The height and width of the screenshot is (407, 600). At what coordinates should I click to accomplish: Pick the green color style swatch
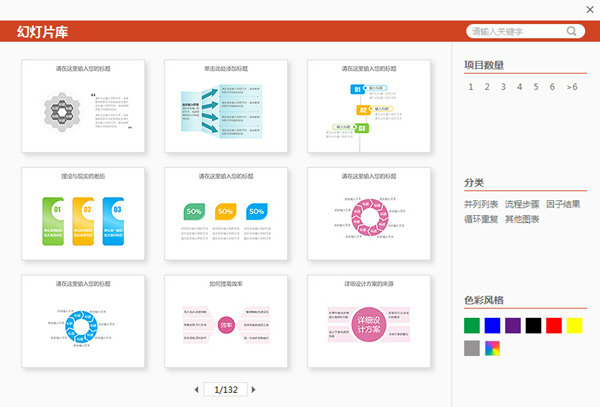coord(472,325)
